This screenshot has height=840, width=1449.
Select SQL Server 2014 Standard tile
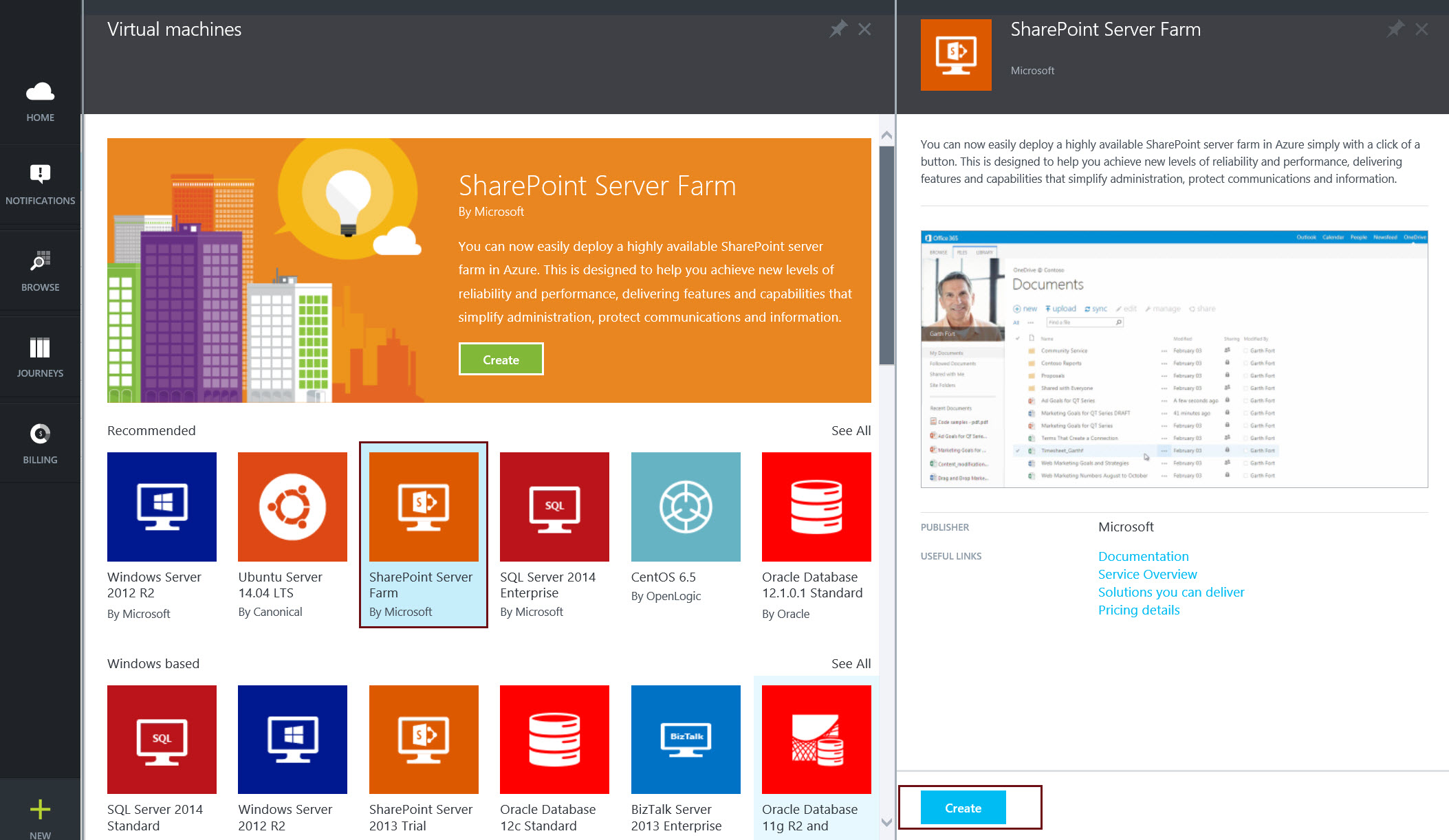tap(162, 760)
